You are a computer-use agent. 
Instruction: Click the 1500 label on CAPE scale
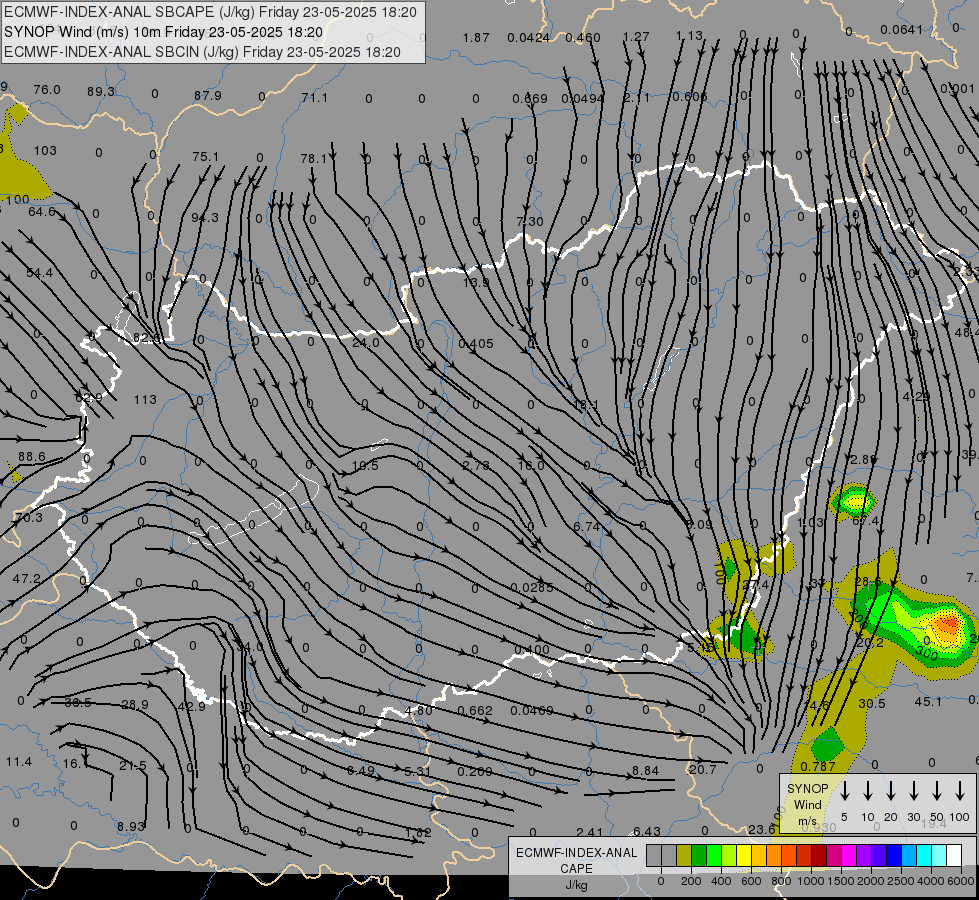click(x=840, y=881)
